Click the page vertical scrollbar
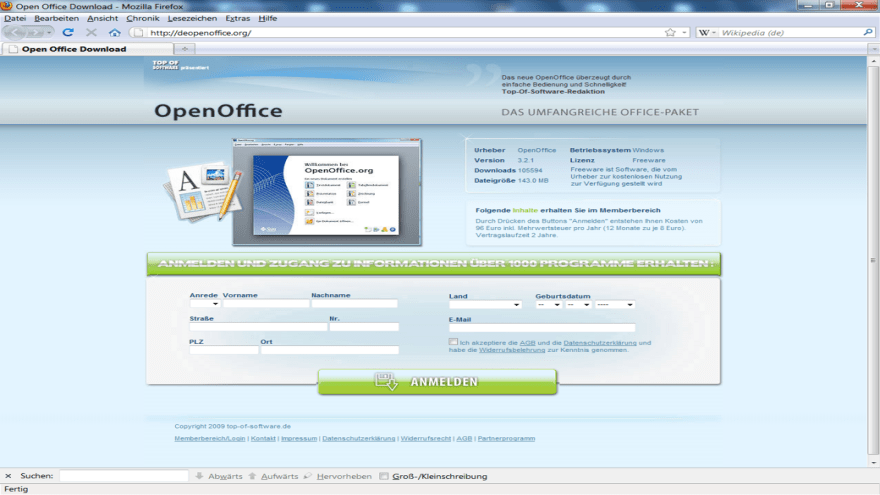 click(873, 261)
